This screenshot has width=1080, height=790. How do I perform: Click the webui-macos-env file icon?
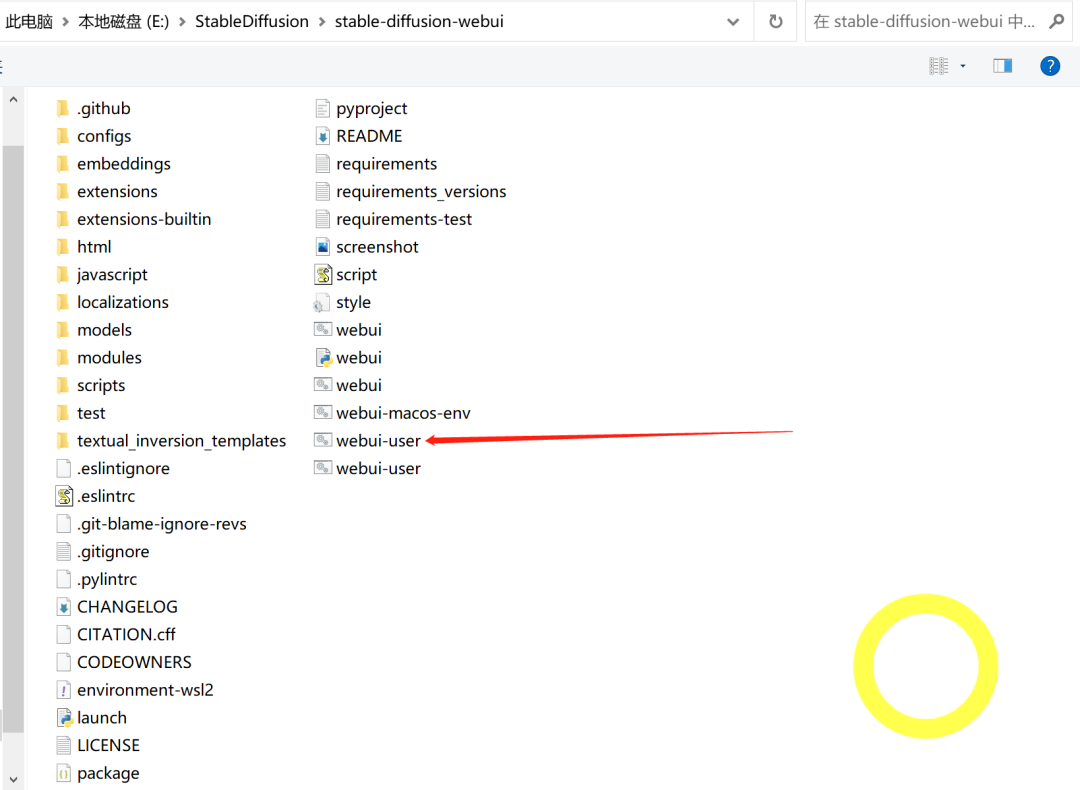pyautogui.click(x=322, y=413)
